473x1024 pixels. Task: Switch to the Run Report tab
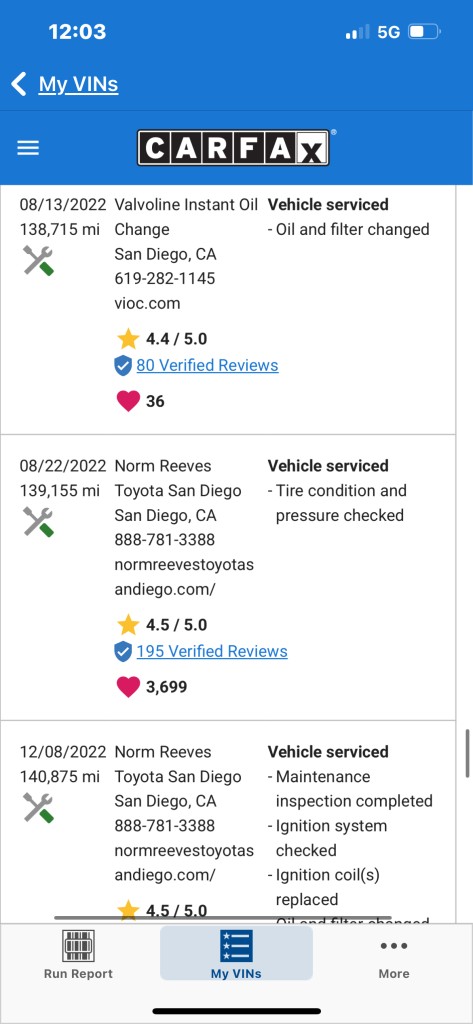coord(78,954)
